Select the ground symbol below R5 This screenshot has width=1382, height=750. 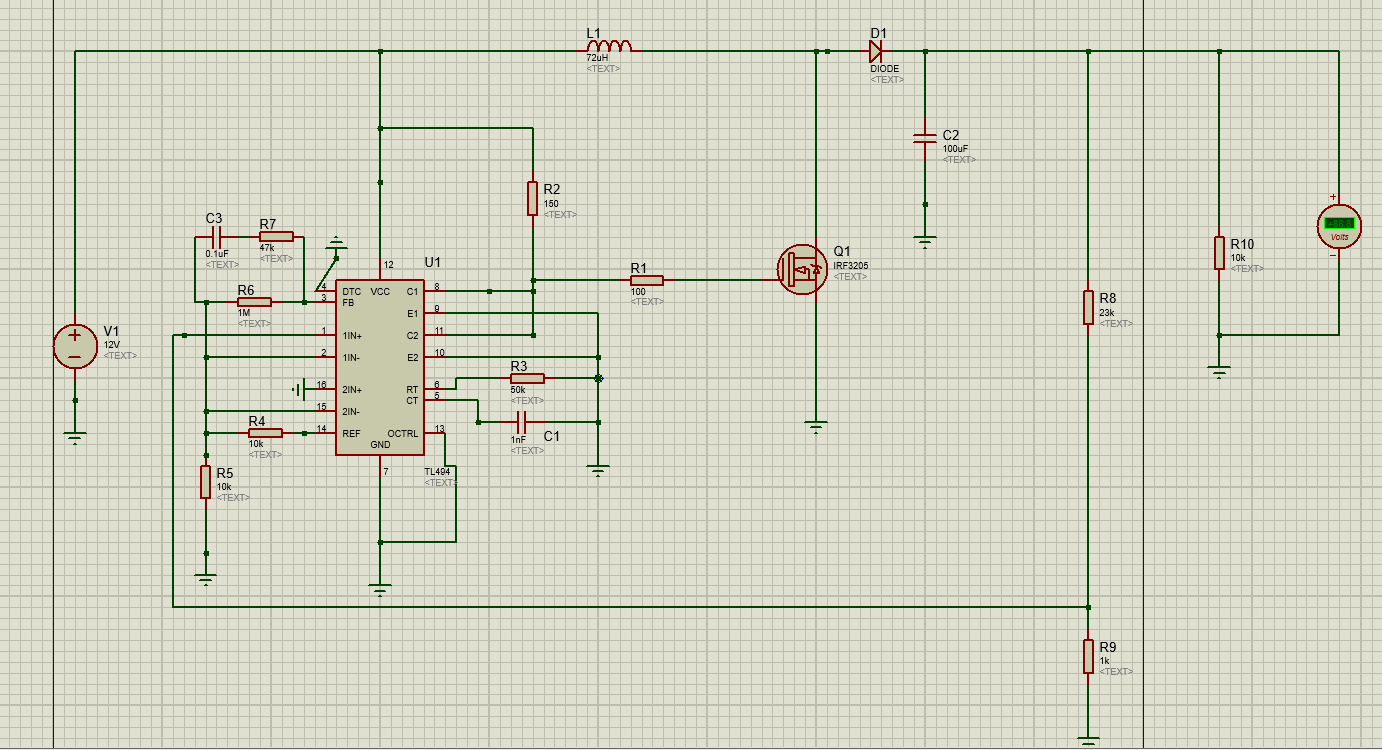point(205,579)
